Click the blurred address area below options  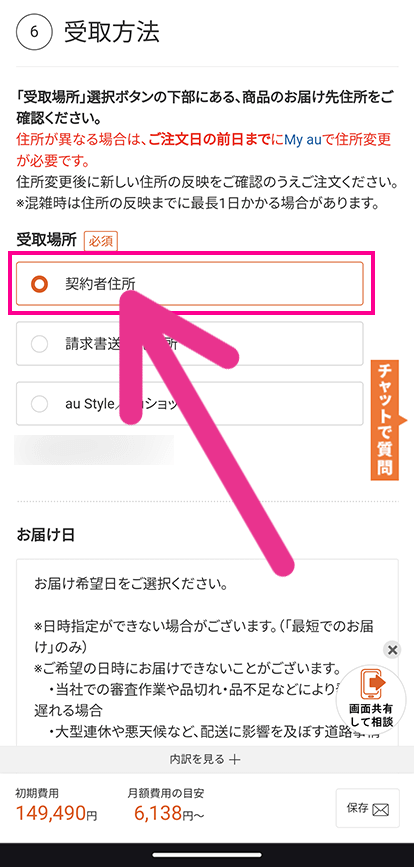pyautogui.click(x=94, y=450)
